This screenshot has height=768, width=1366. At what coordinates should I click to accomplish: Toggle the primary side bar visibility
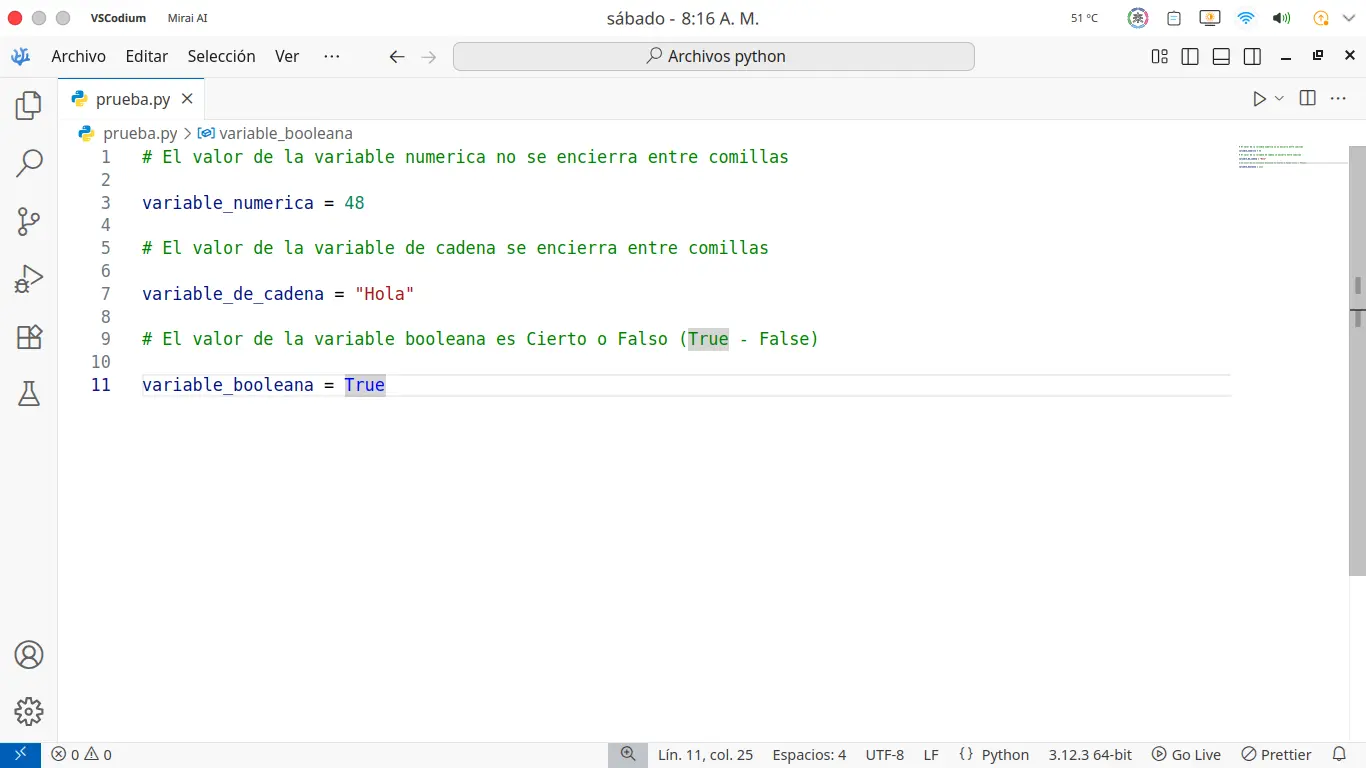point(1190,57)
